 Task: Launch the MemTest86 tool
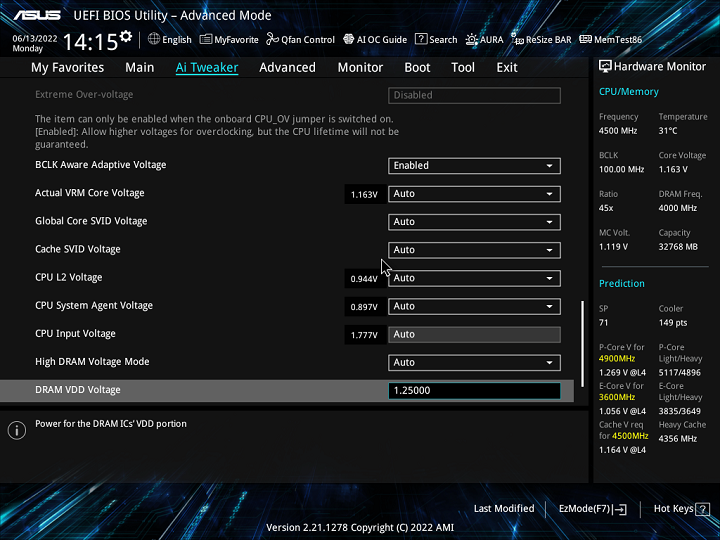[611, 40]
